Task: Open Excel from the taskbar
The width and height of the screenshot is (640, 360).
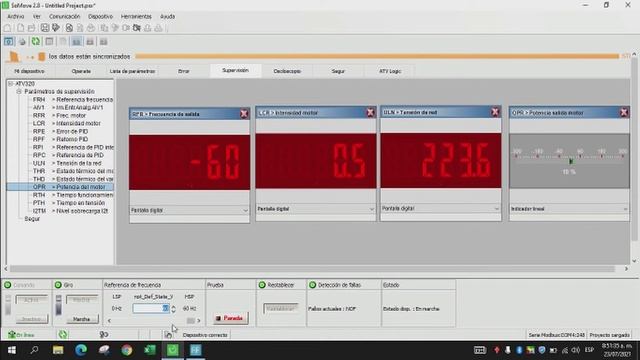Action: [x=150, y=350]
